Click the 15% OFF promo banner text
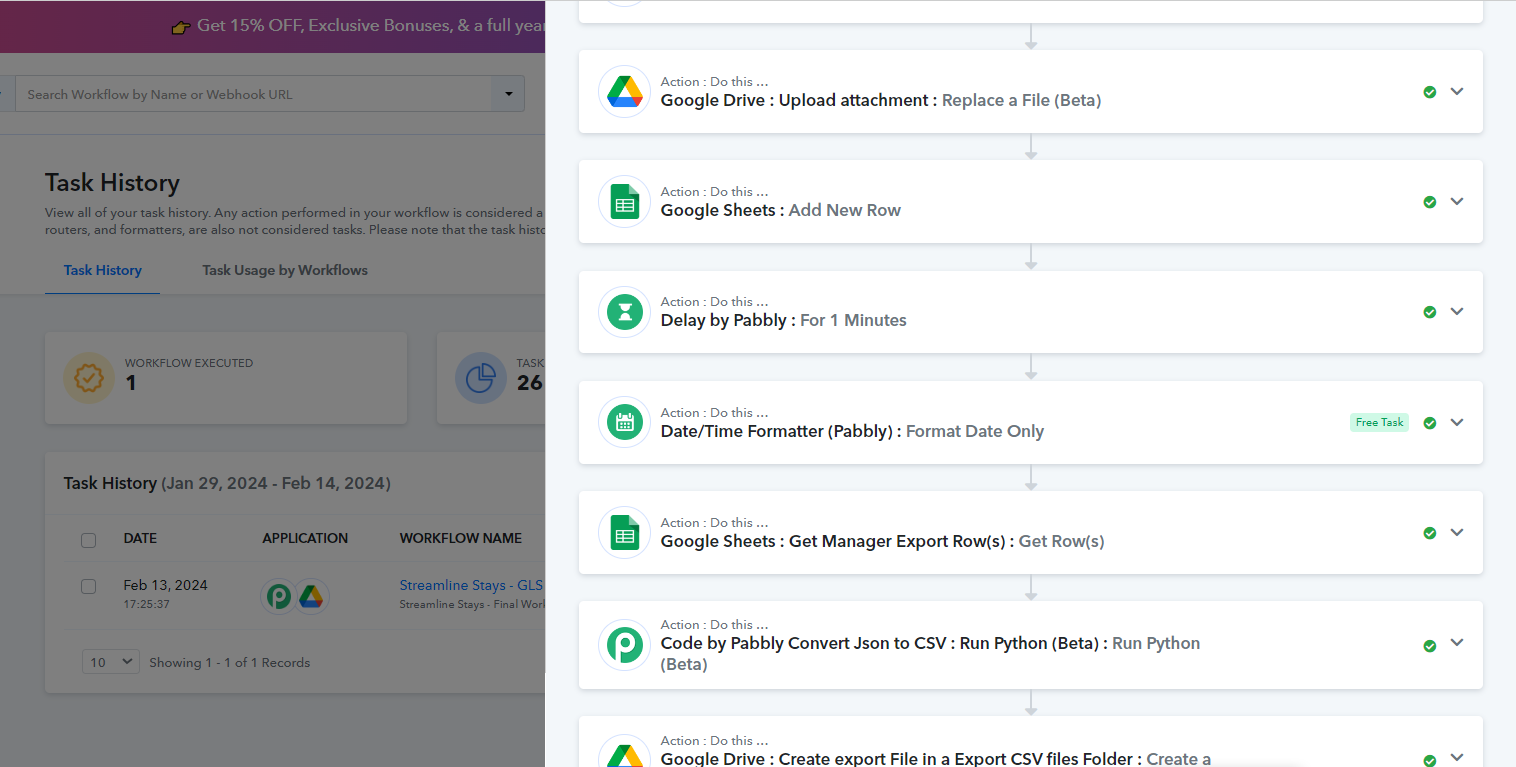Viewport: 1516px width, 767px height. (371, 26)
